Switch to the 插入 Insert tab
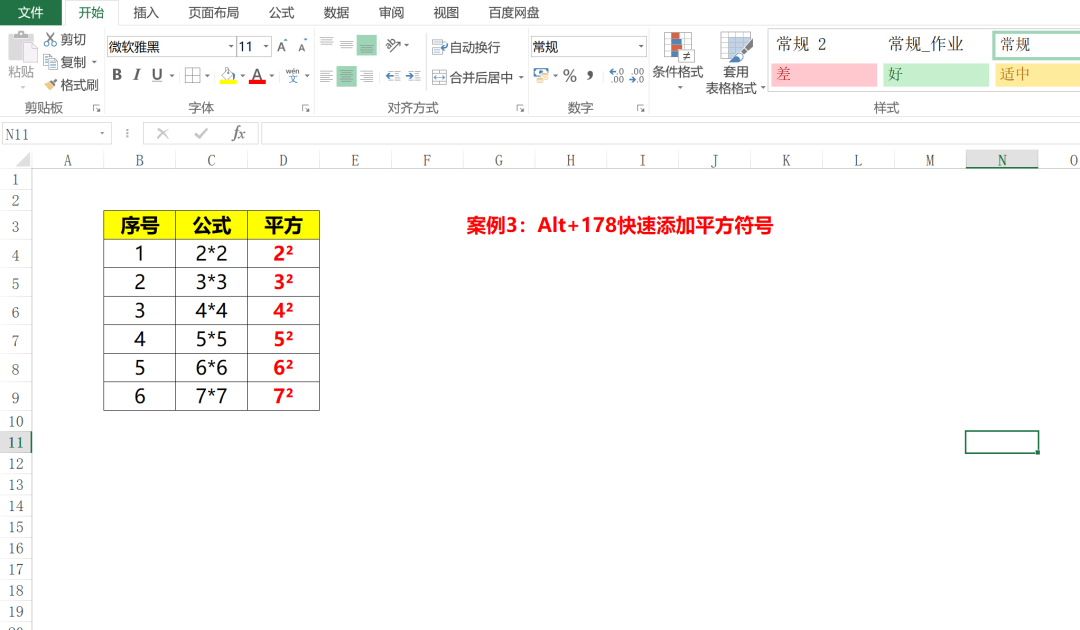The image size is (1080, 630). [x=145, y=12]
